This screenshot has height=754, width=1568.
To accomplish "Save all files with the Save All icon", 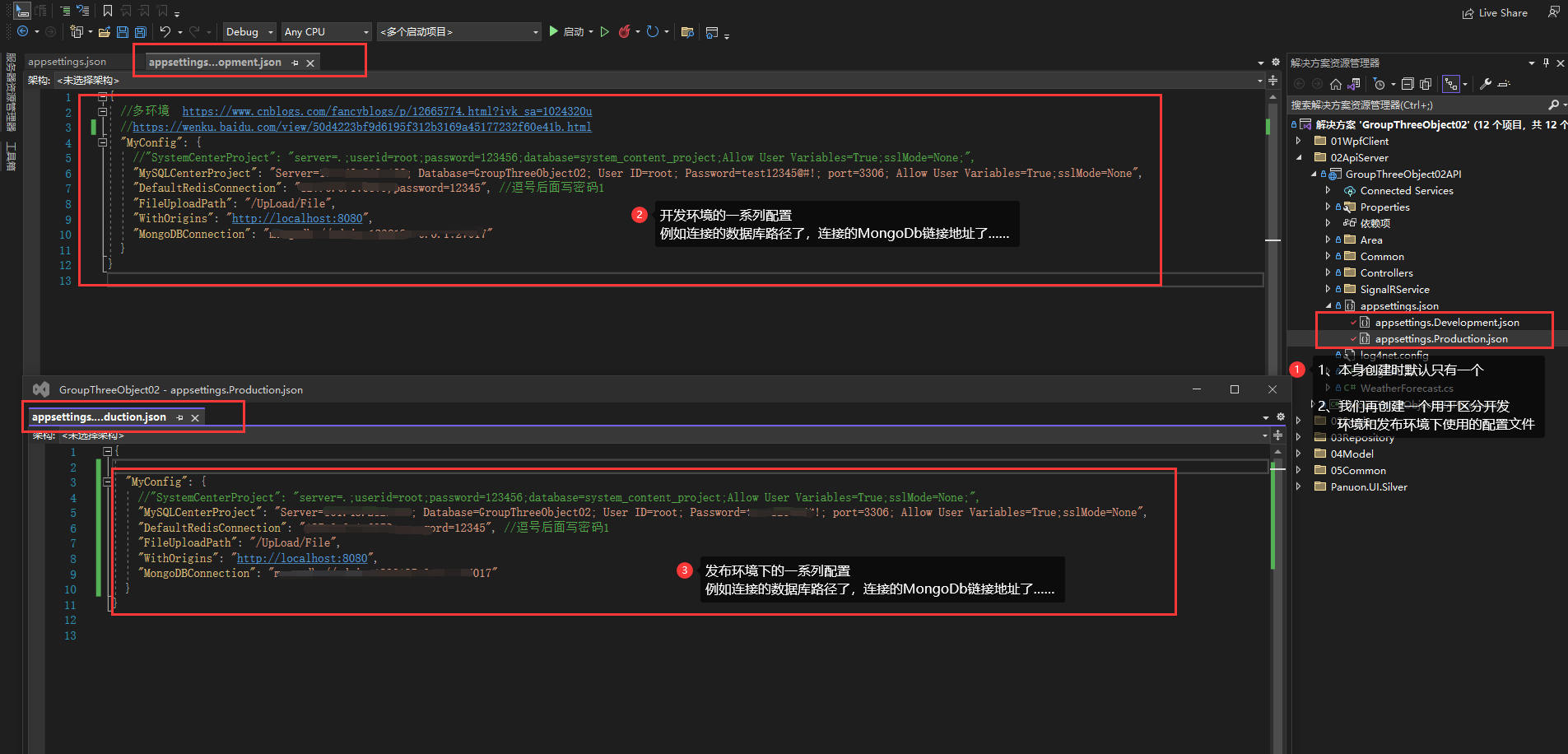I will tap(140, 31).
